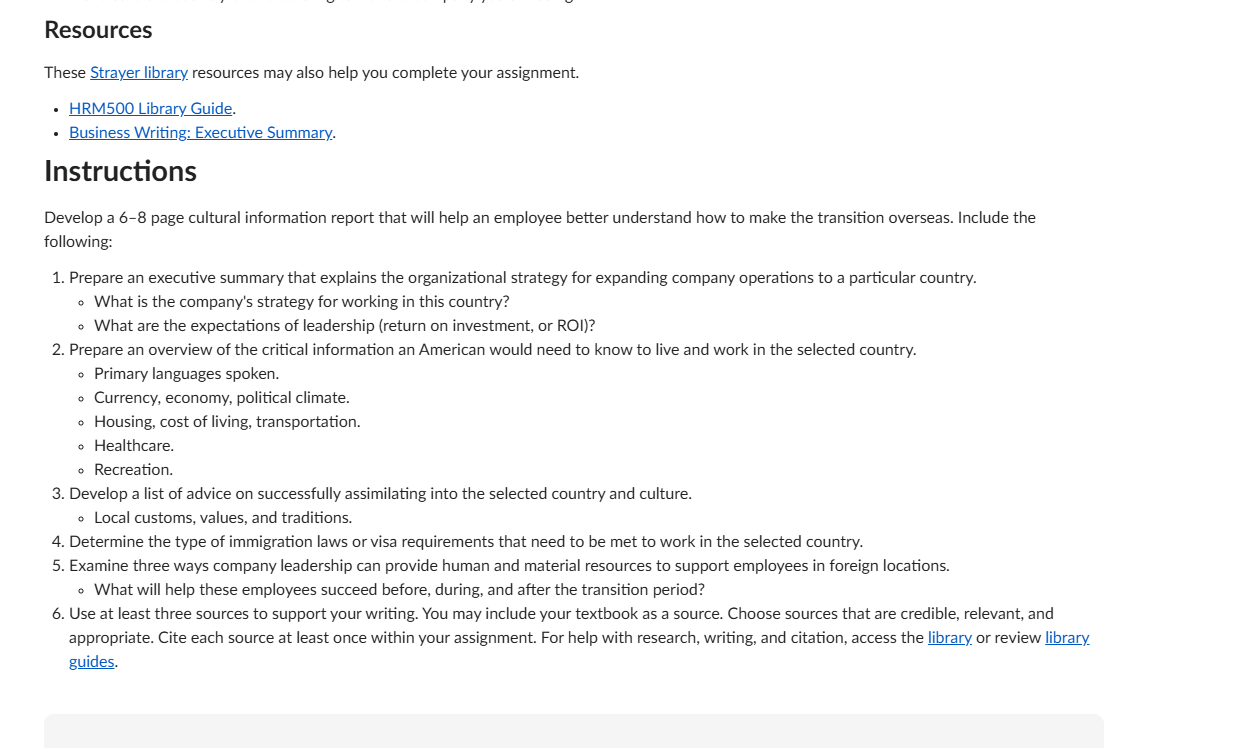This screenshot has width=1257, height=748.
Task: Click 'Local customs, values, and traditions.' text
Action: pos(223,518)
